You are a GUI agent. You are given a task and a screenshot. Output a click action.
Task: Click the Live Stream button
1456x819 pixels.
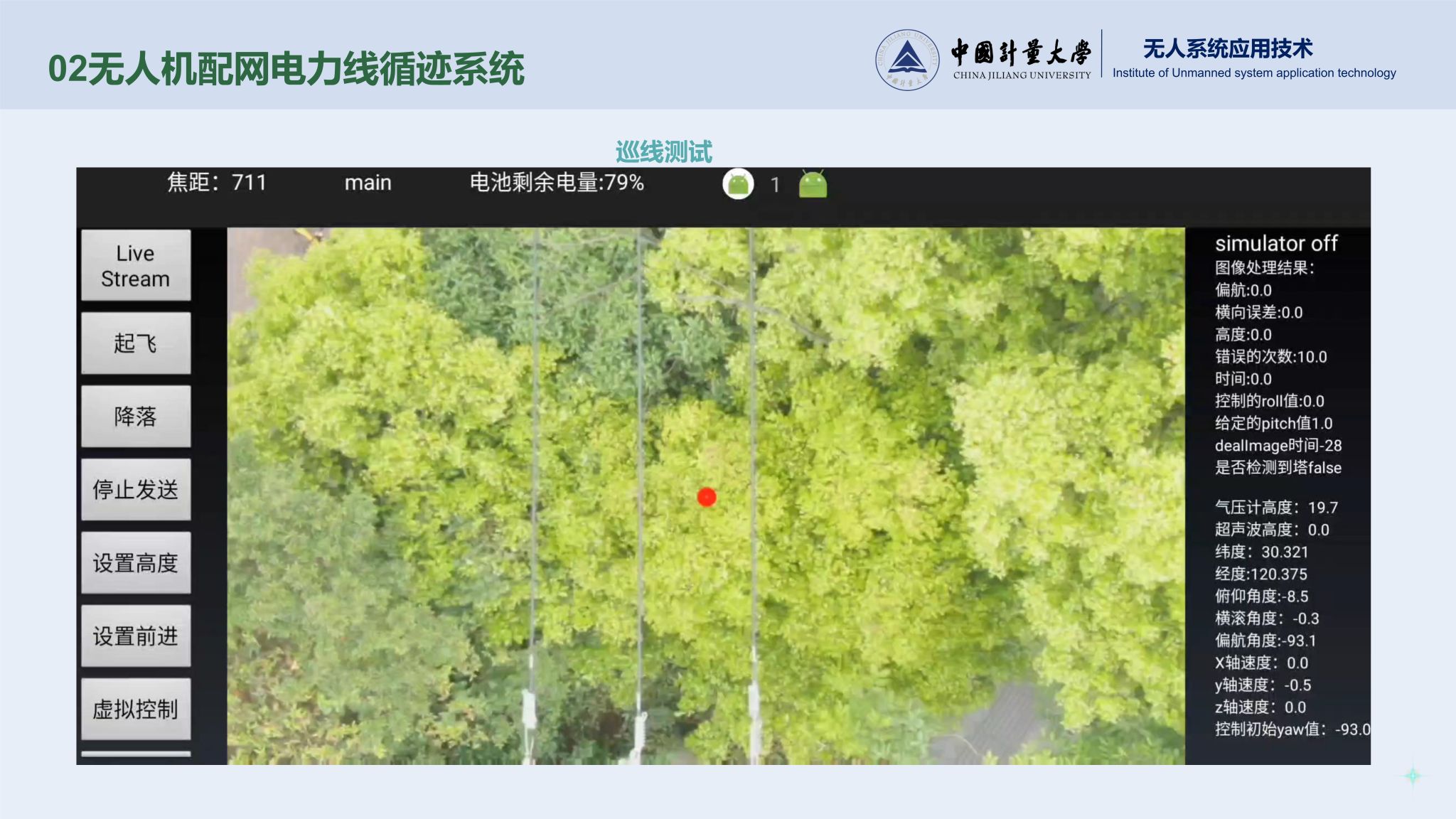click(x=136, y=265)
